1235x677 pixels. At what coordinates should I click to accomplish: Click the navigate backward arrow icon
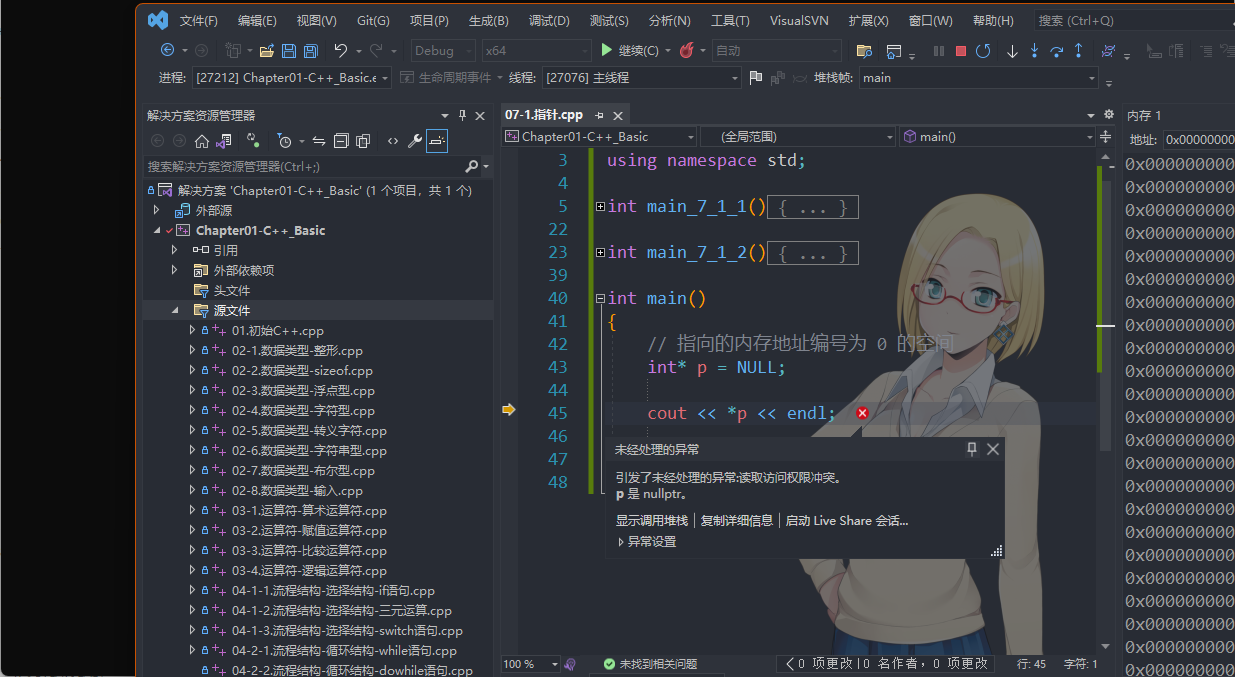click(x=167, y=50)
